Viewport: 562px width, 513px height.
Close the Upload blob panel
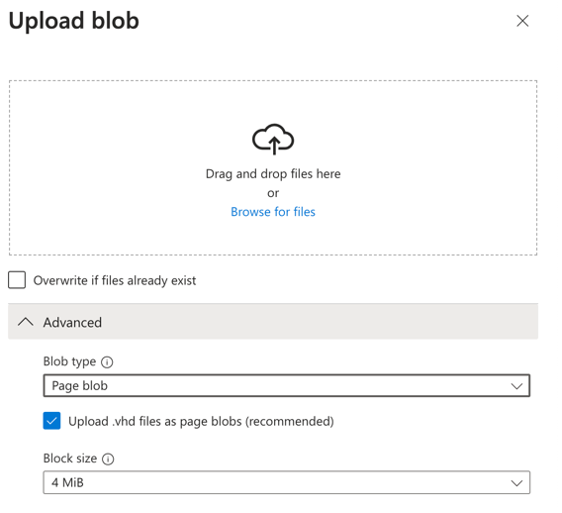(522, 21)
